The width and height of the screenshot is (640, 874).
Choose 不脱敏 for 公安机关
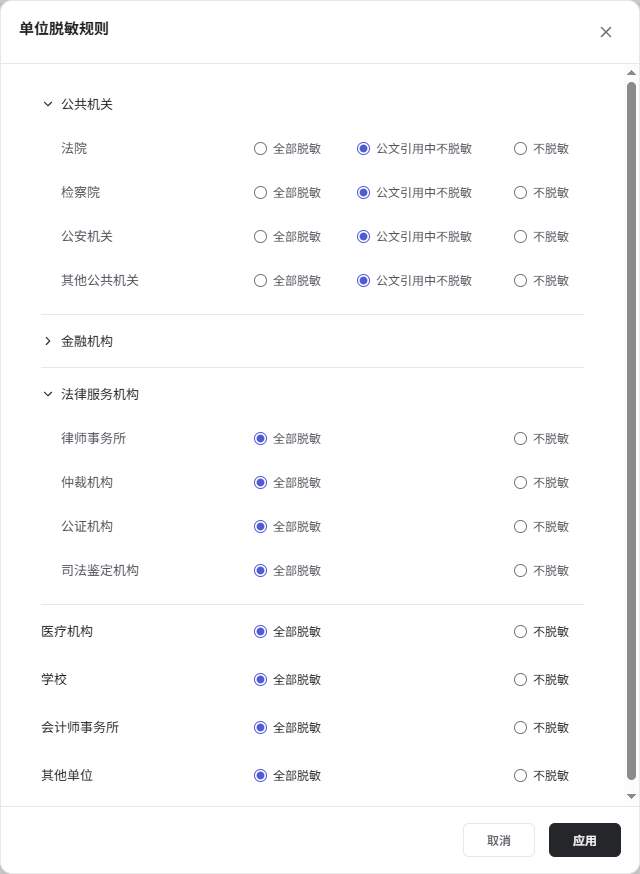click(520, 237)
